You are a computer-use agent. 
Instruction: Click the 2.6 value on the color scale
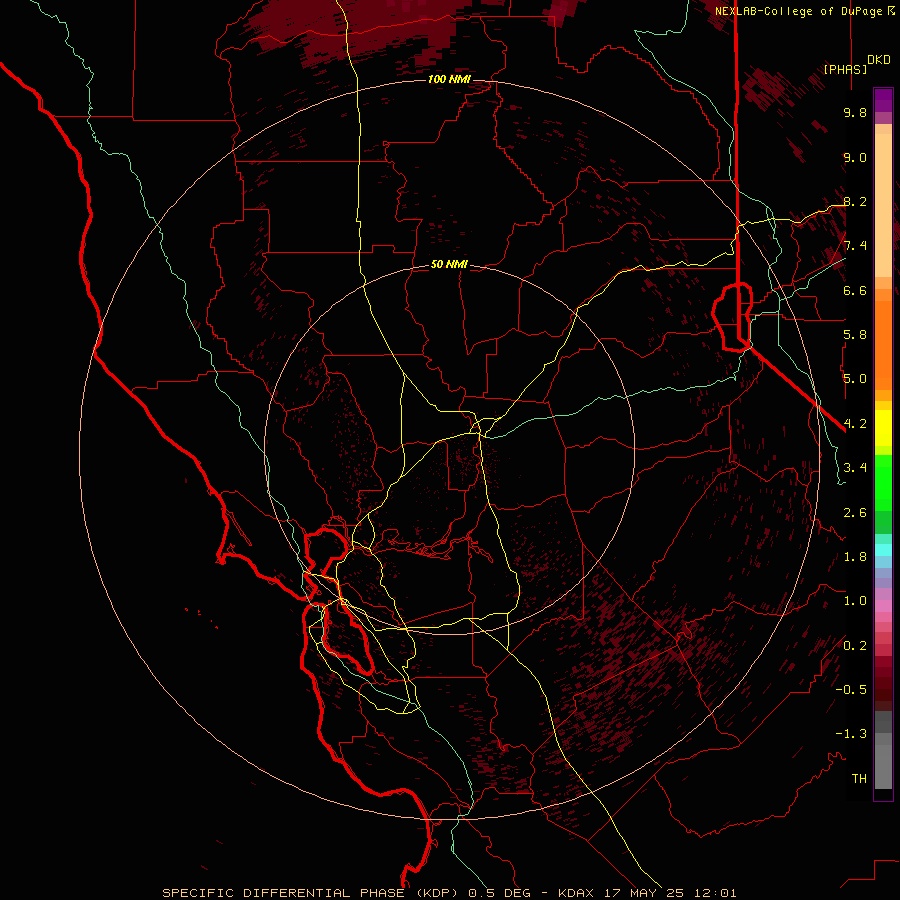pyautogui.click(x=855, y=513)
